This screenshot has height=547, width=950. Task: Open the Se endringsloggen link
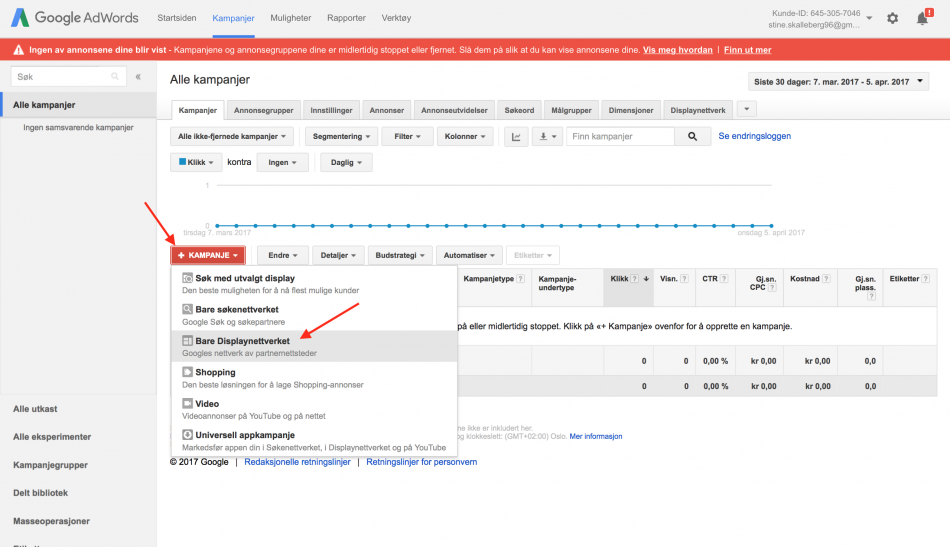point(754,136)
